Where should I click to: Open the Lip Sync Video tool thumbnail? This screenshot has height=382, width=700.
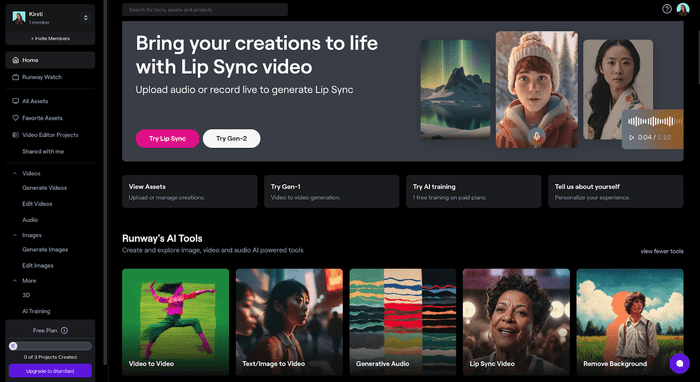[x=517, y=322]
